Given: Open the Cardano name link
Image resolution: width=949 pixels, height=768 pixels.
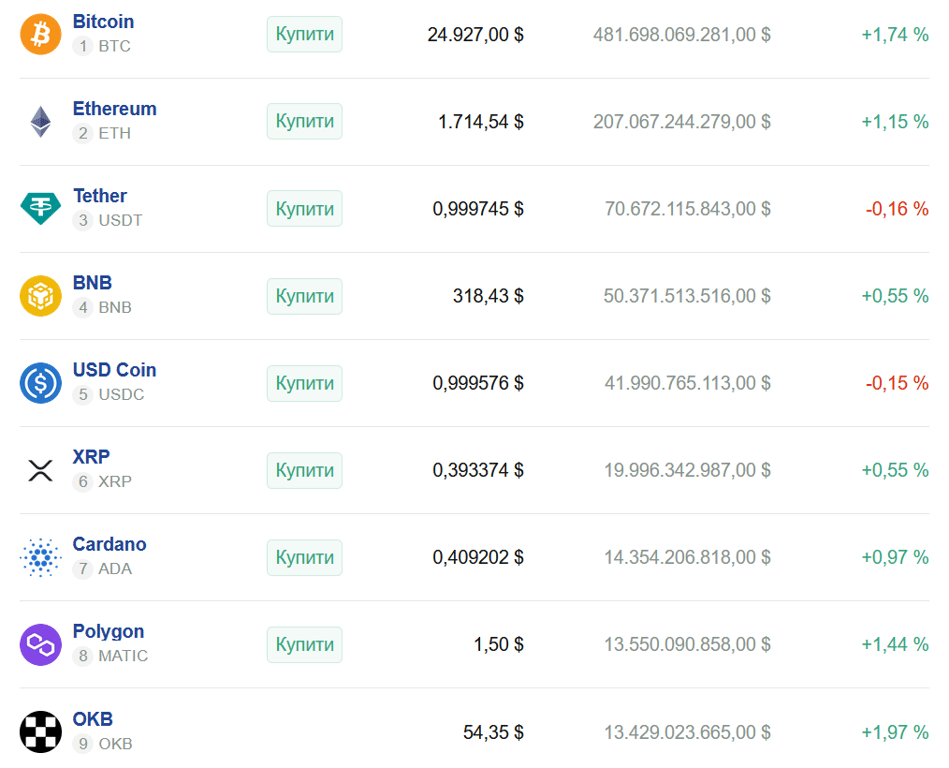Looking at the screenshot, I should (110, 544).
